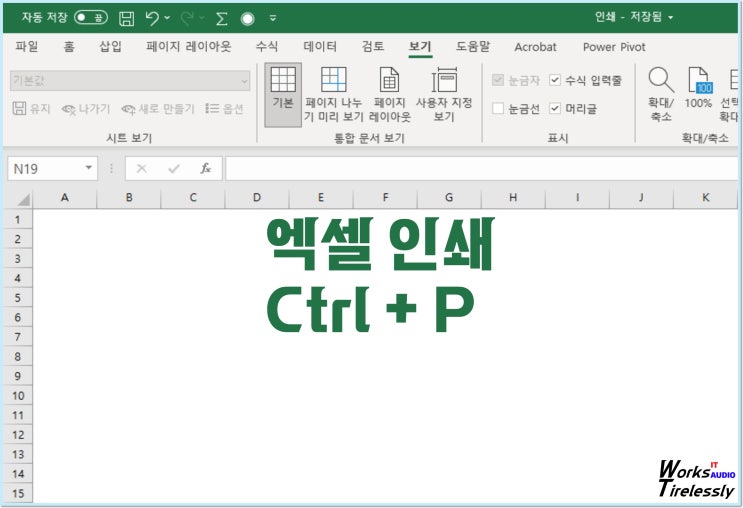743x508 pixels.
Task: Click the formula bar confirm checkmark icon
Action: point(173,169)
